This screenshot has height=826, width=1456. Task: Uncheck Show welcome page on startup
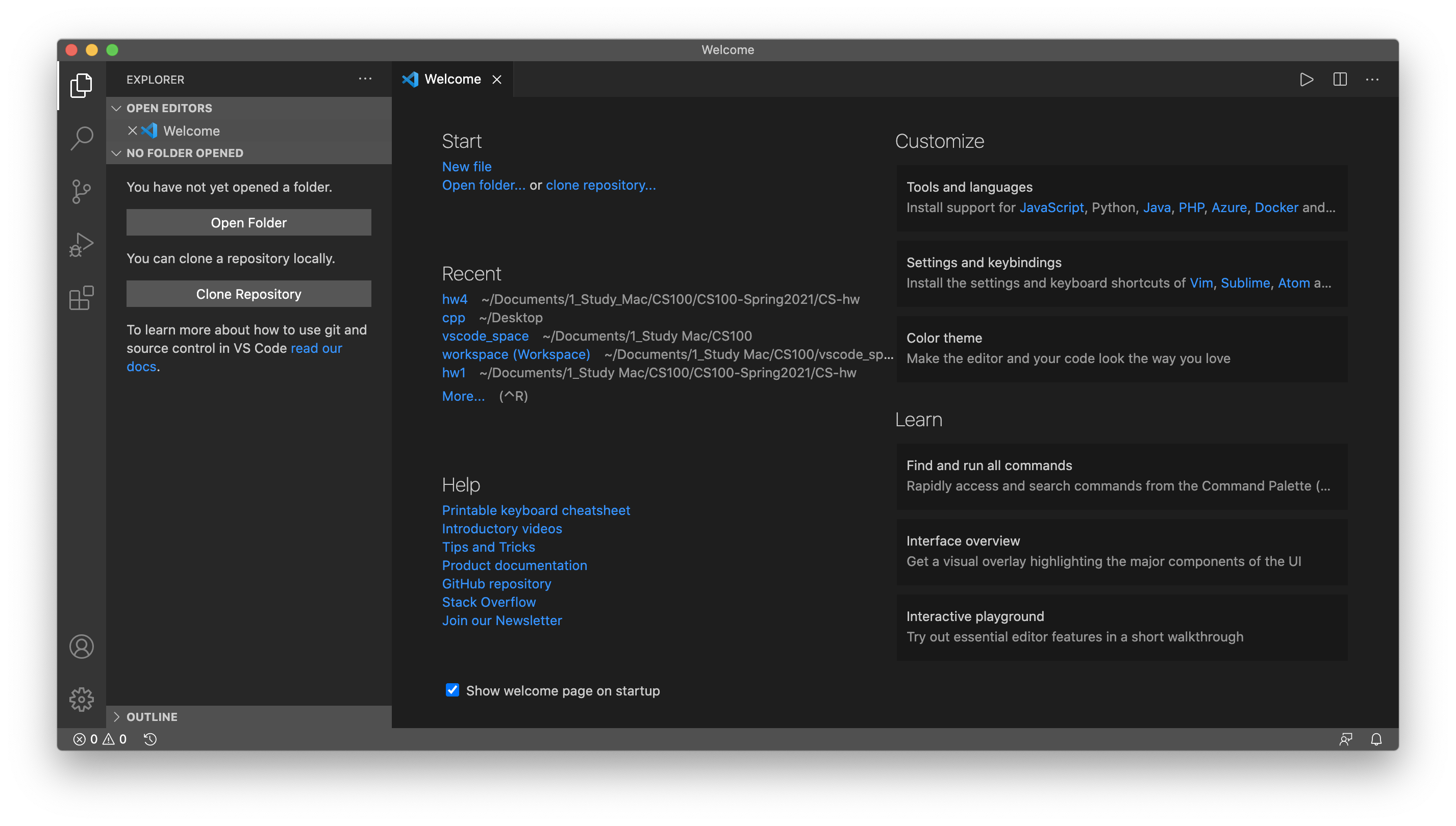point(453,690)
